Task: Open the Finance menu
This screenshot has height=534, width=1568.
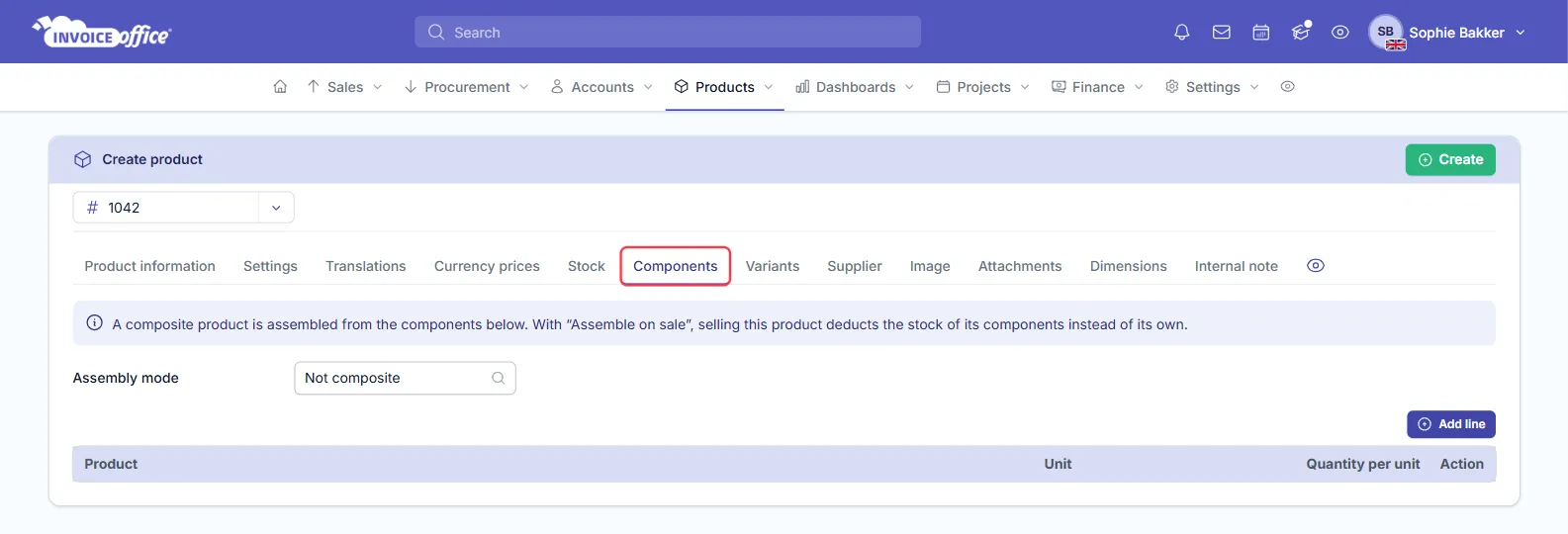Action: (x=1097, y=87)
